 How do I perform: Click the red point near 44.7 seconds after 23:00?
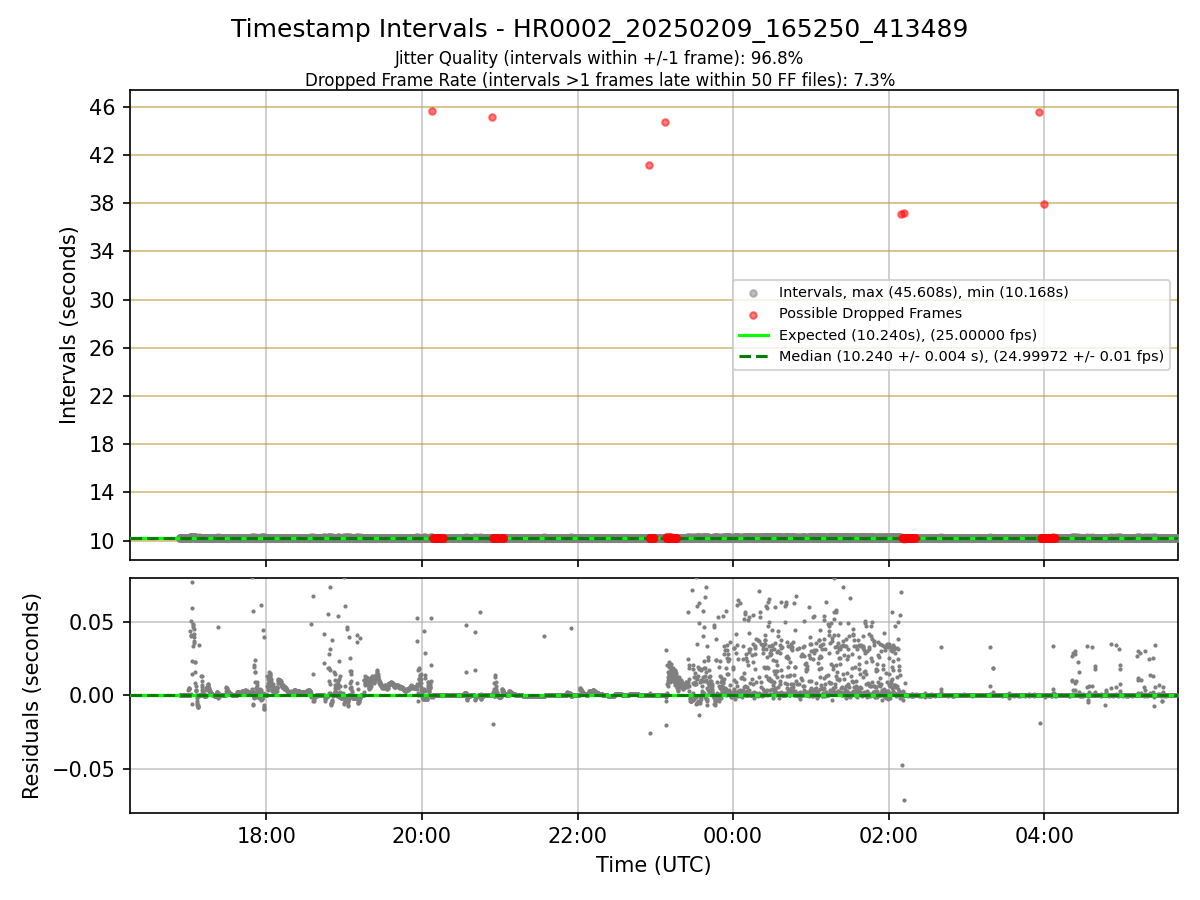coord(665,122)
